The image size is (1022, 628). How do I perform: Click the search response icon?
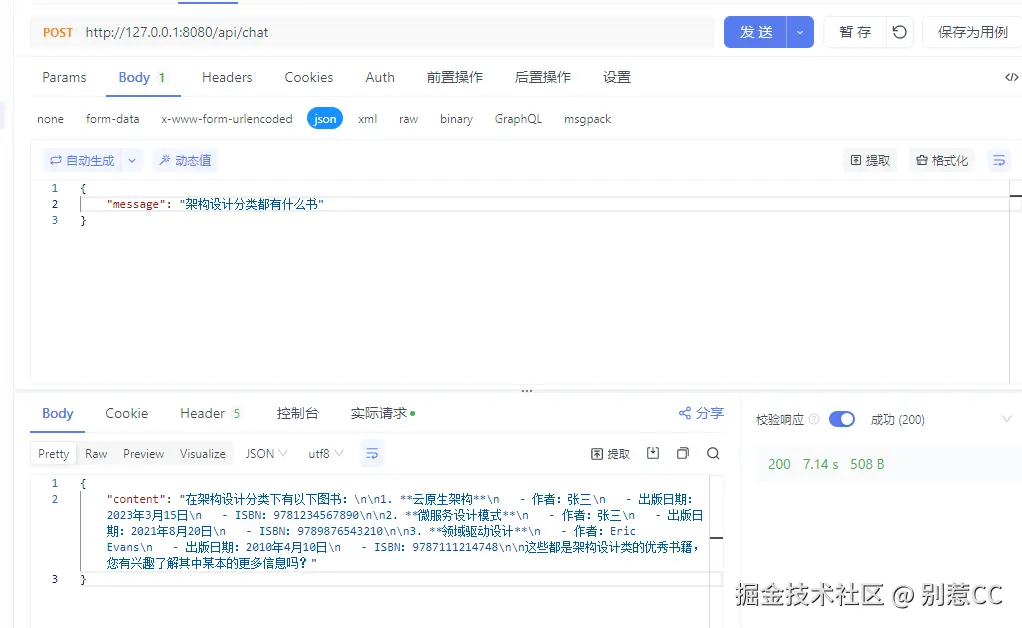[713, 453]
